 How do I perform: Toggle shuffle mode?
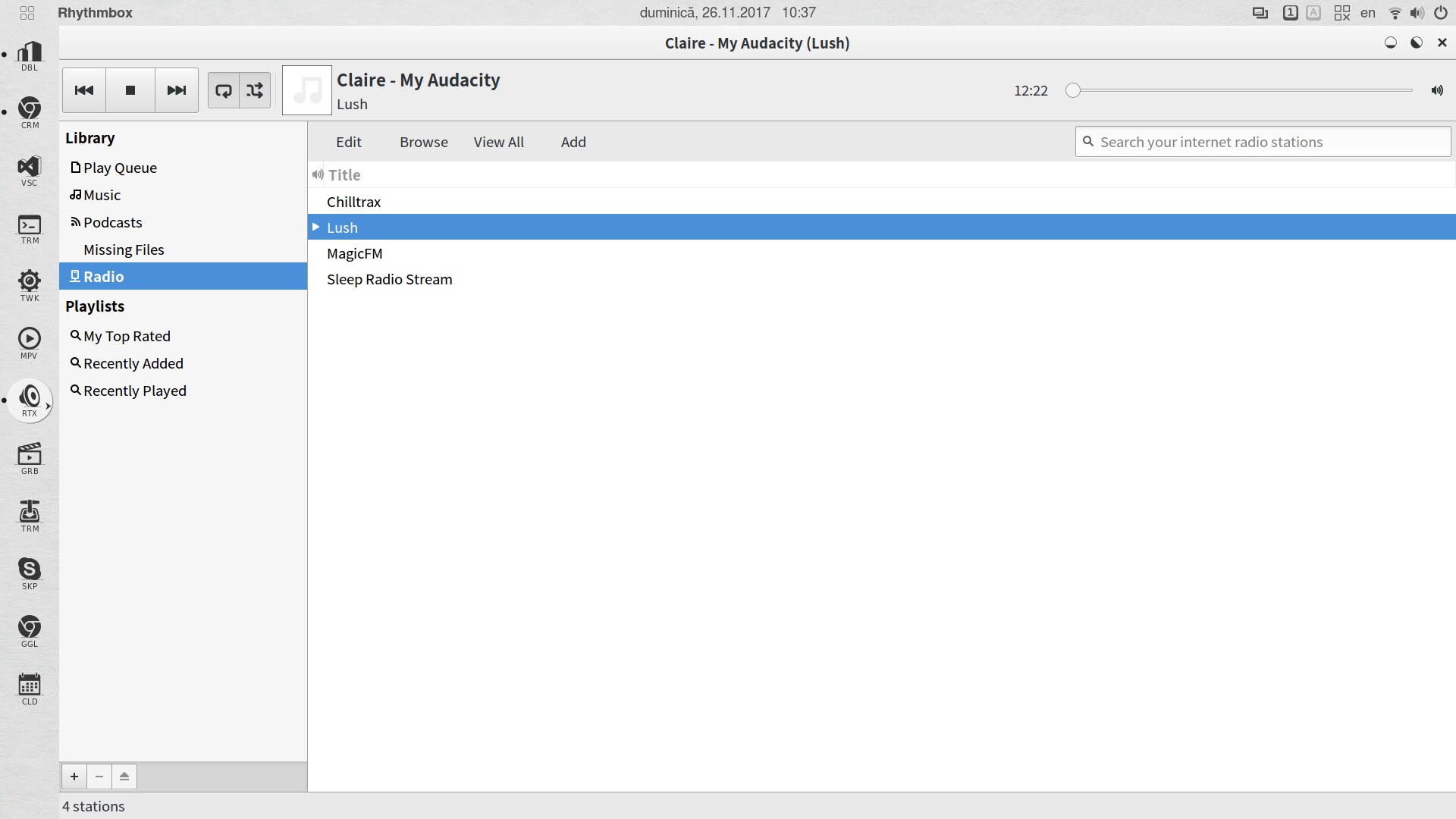coord(256,91)
